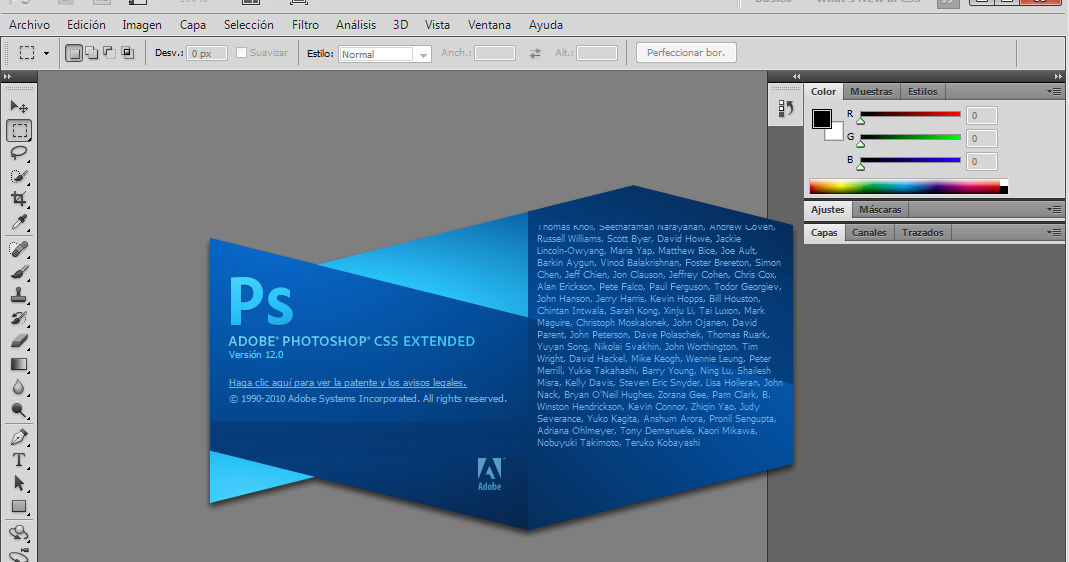Click the foreground color black swatch
The image size is (1069, 562).
pos(822,119)
